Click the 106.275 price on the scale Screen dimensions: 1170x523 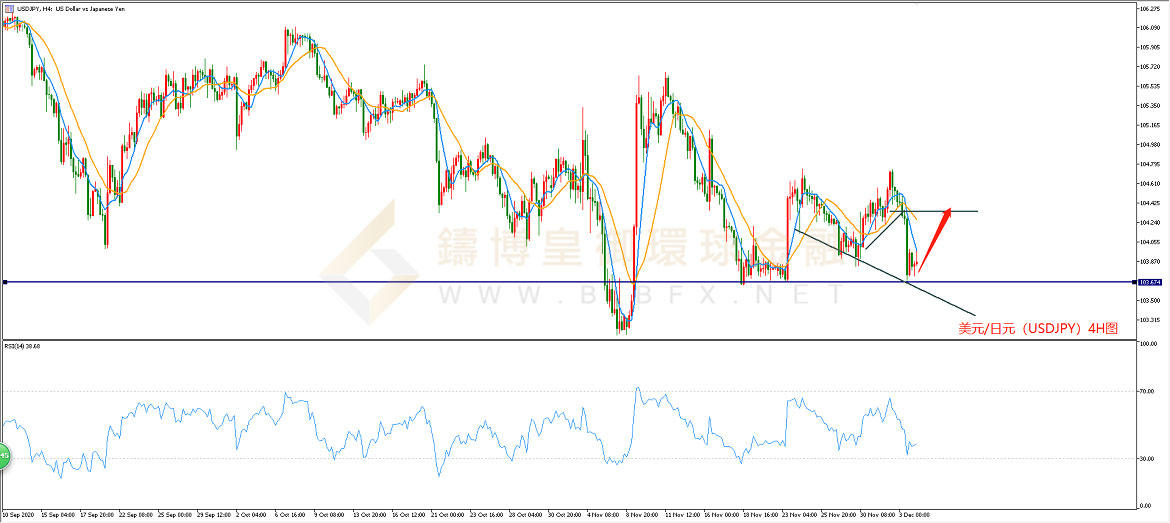(x=1150, y=8)
